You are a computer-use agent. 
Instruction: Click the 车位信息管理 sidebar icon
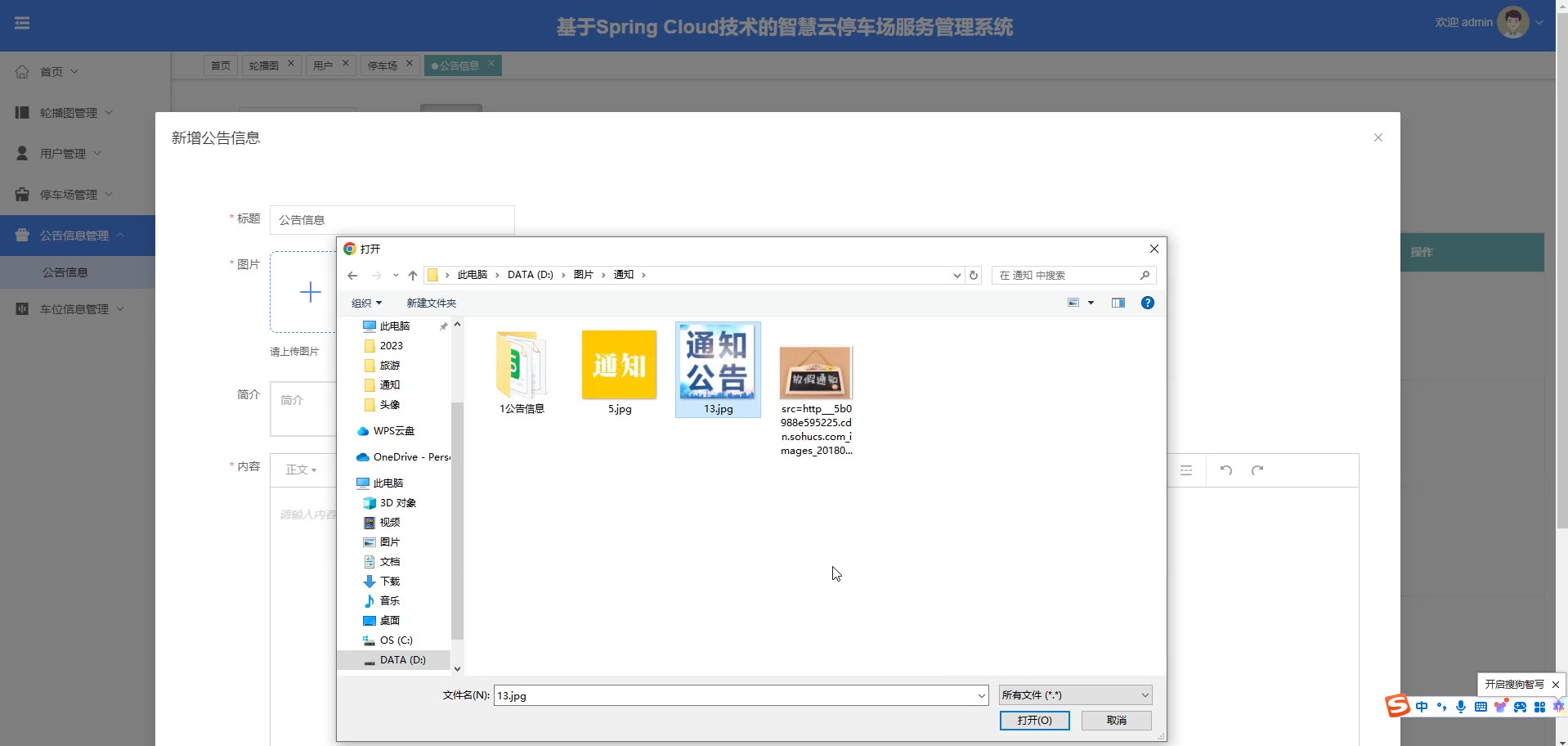[22, 308]
